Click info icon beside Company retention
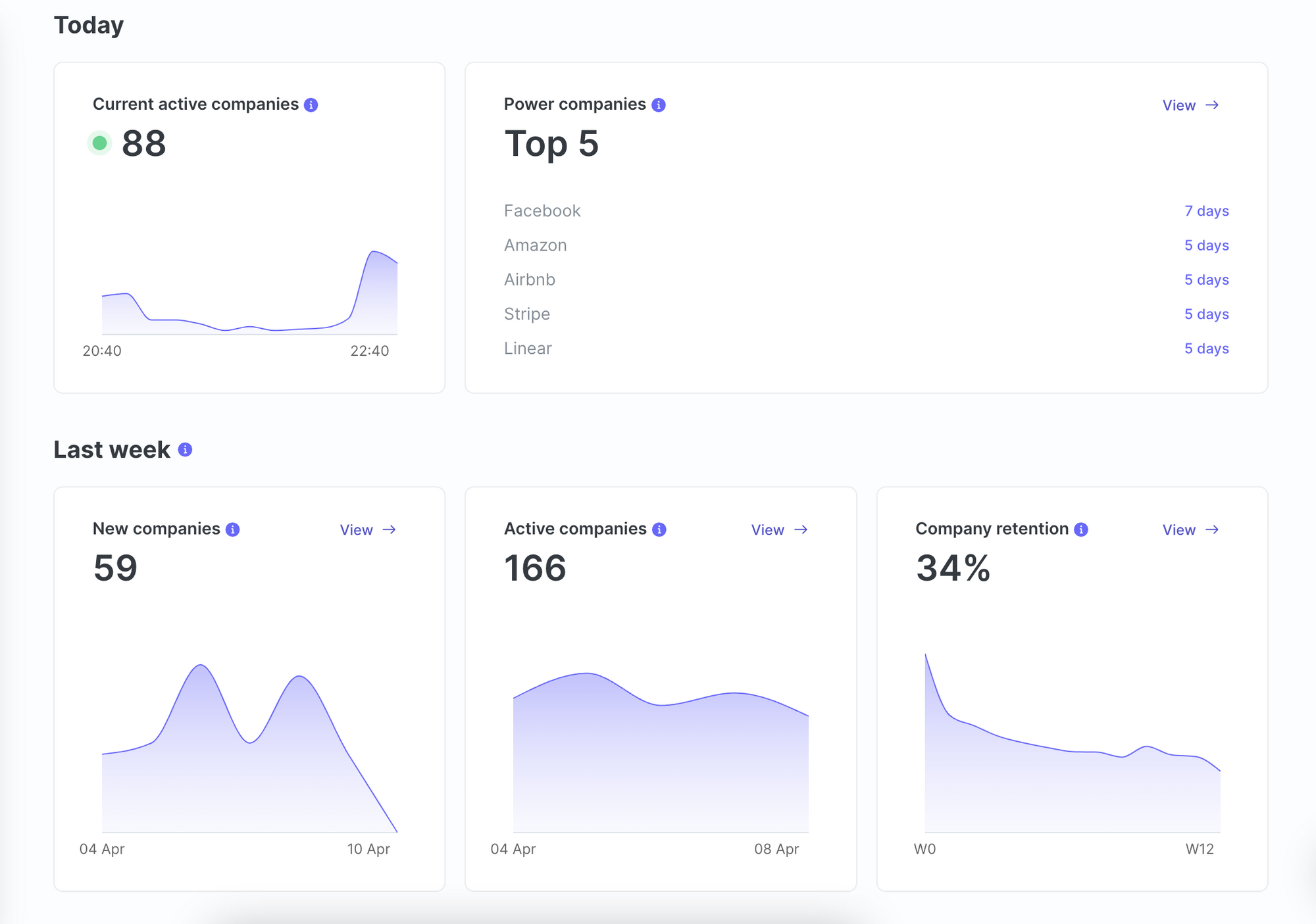 (x=1081, y=529)
